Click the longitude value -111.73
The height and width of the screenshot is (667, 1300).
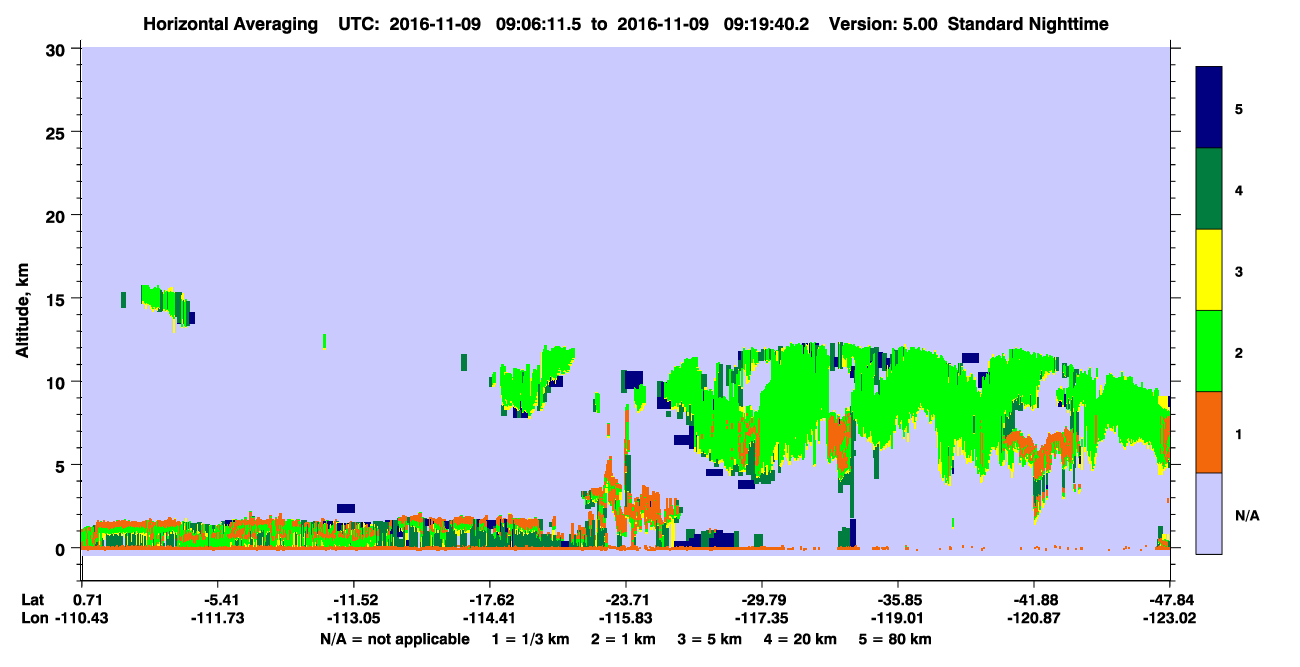tap(218, 618)
